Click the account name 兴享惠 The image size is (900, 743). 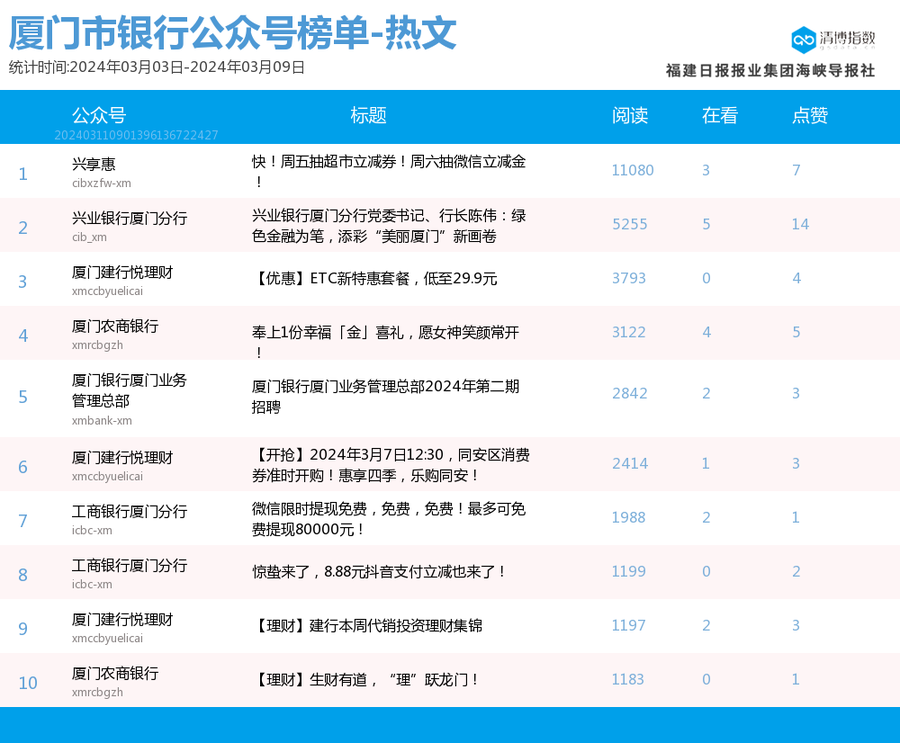tap(94, 164)
